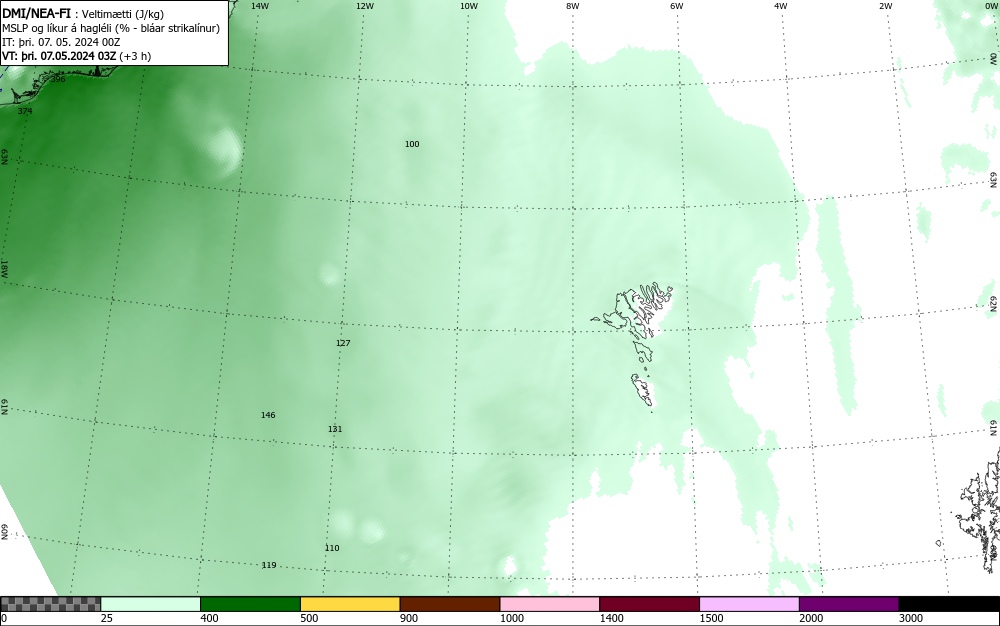Choose the light pink 1000–1400 legend swatch
The image size is (1000, 626).
(x=550, y=604)
